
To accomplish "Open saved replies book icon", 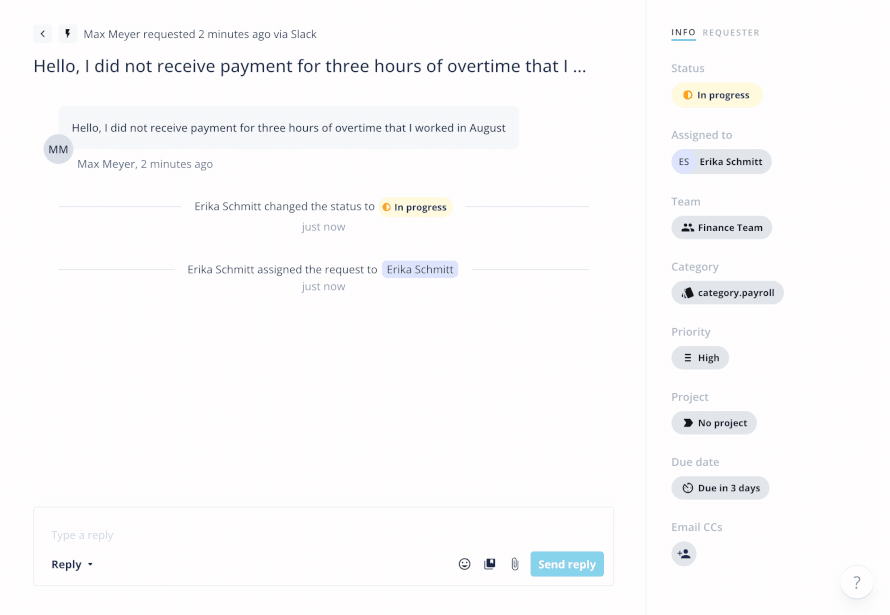I will click(489, 564).
